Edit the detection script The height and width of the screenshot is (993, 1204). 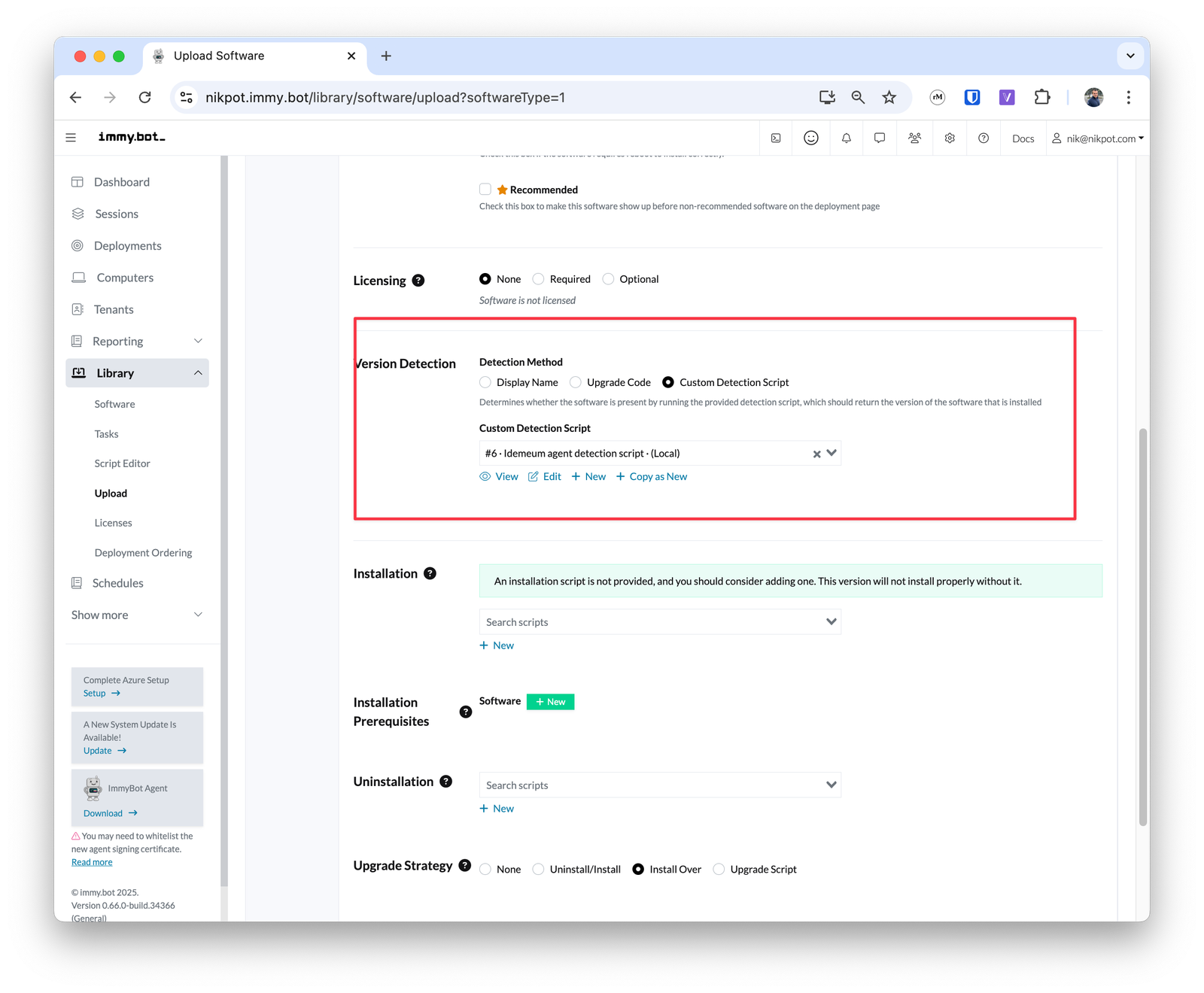click(x=545, y=476)
